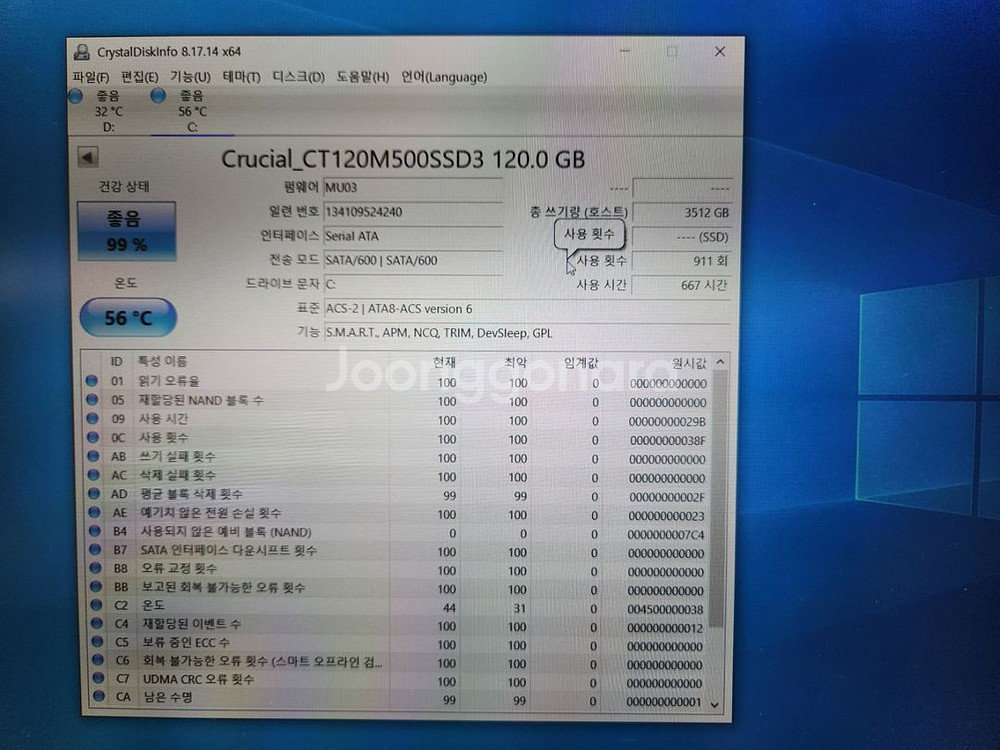Click the 총 쓰기량 (호스트) label
This screenshot has width=1000, height=750.
coord(578,212)
